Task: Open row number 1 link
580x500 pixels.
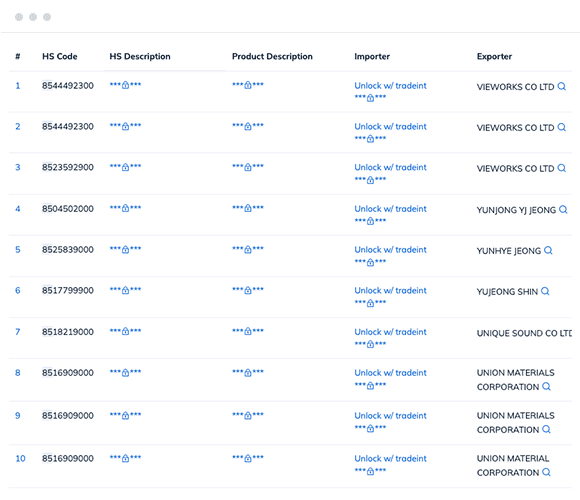Action: (17, 86)
